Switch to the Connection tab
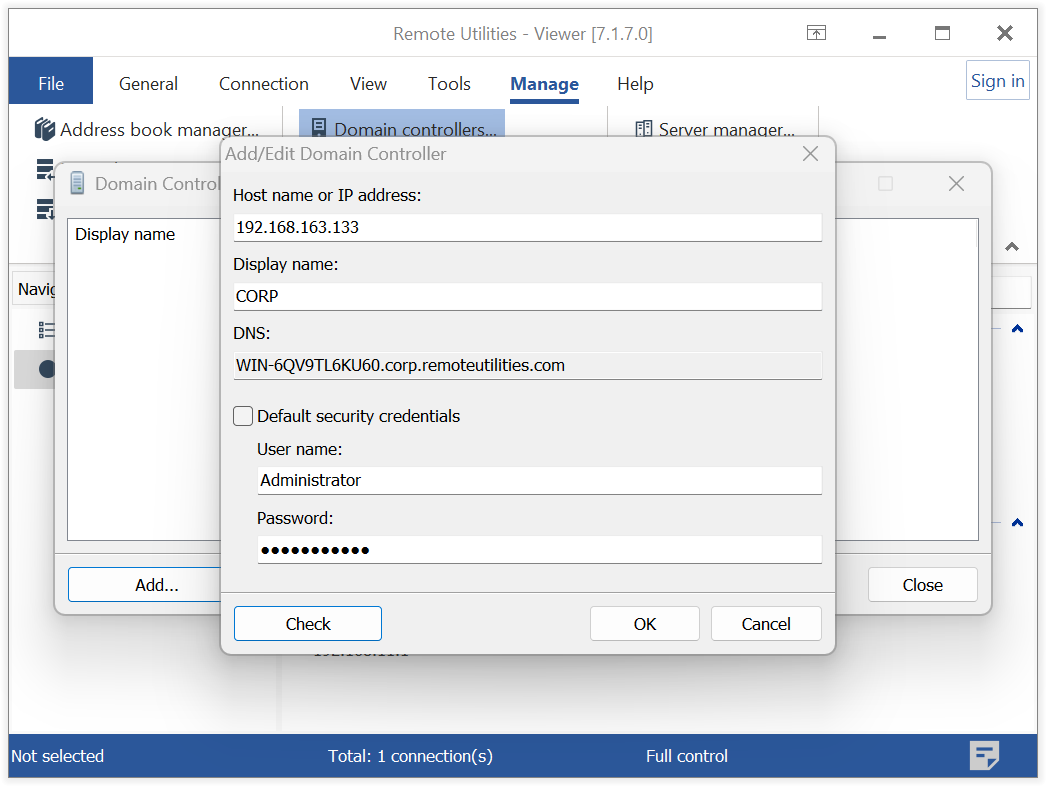Screen dimensions: 1046x786 point(264,84)
